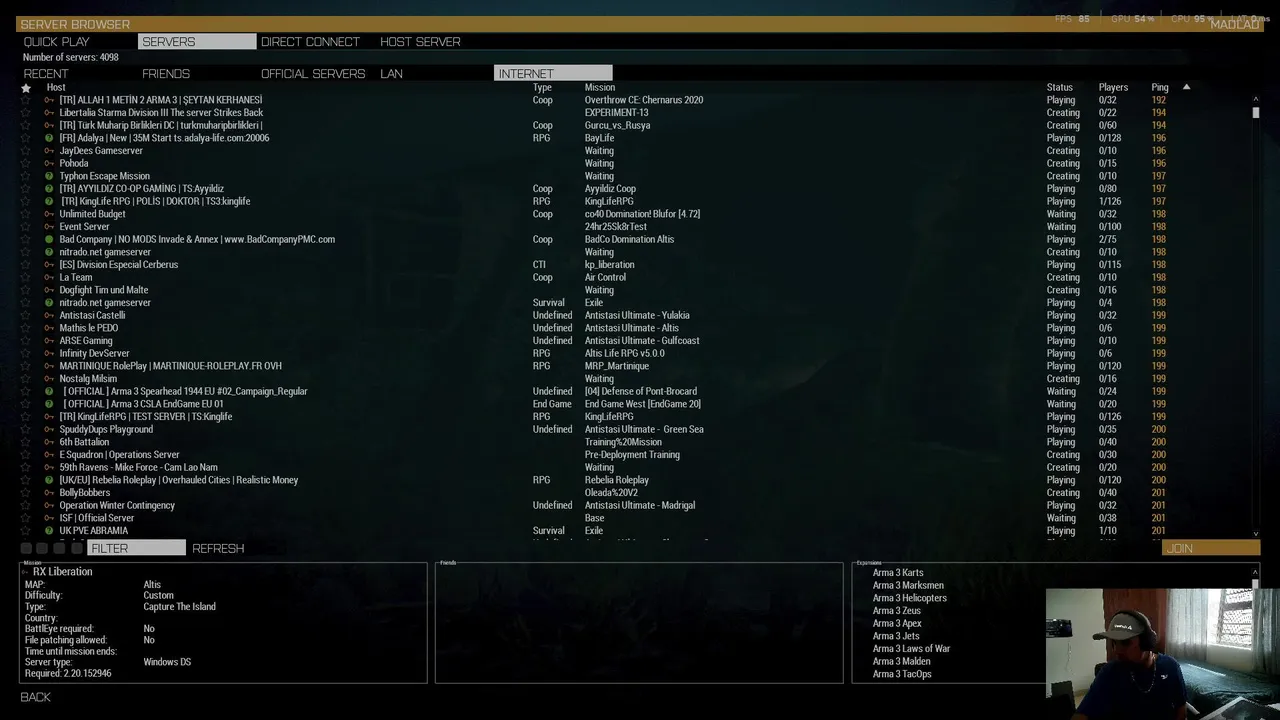Refresh the server list
This screenshot has width=1280, height=720.
(x=218, y=548)
